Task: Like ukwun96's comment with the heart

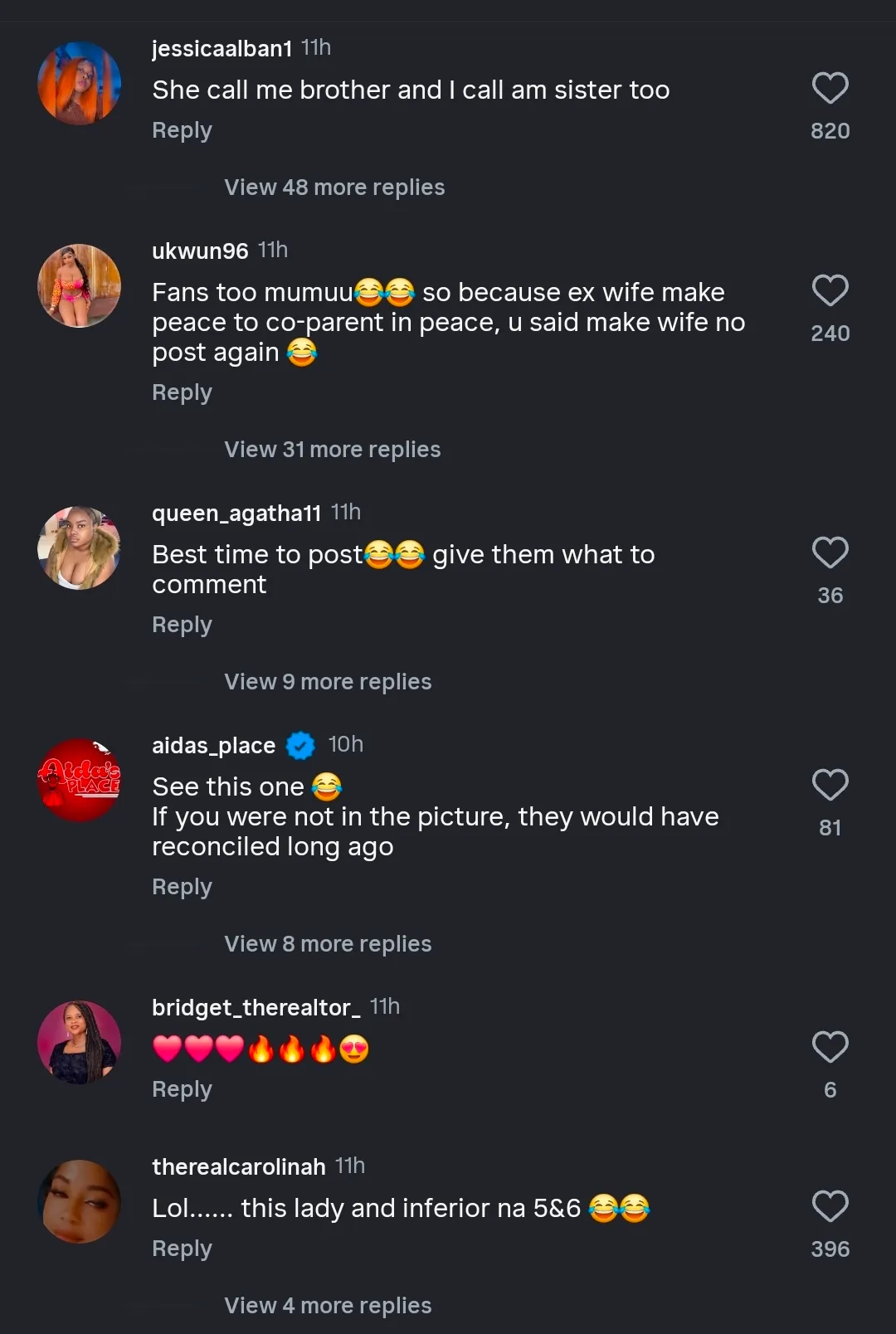Action: pos(830,291)
